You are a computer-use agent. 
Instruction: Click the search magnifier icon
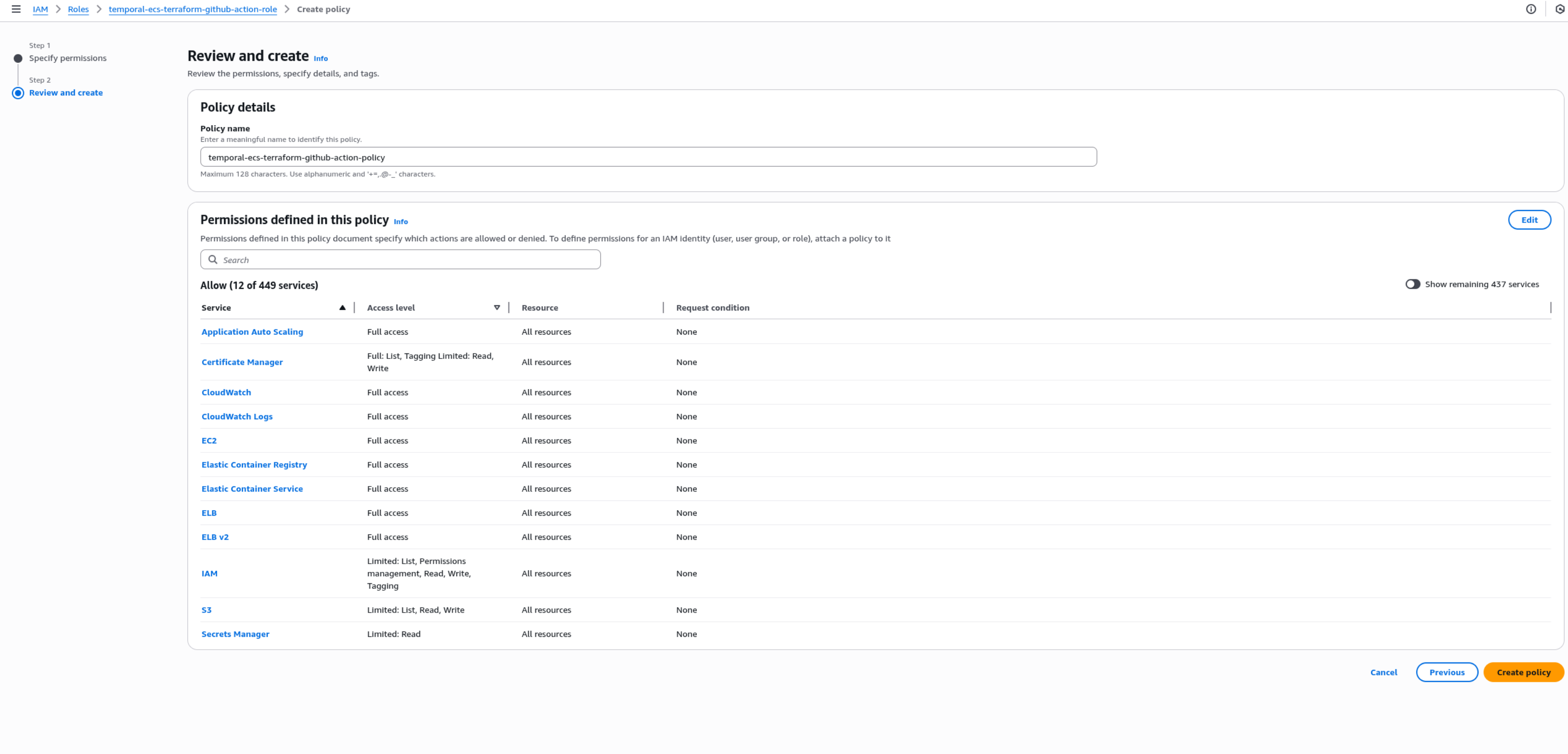pos(213,260)
